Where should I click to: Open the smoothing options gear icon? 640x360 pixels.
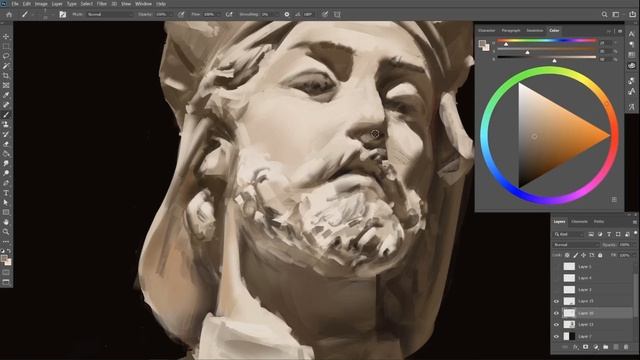pyautogui.click(x=287, y=14)
